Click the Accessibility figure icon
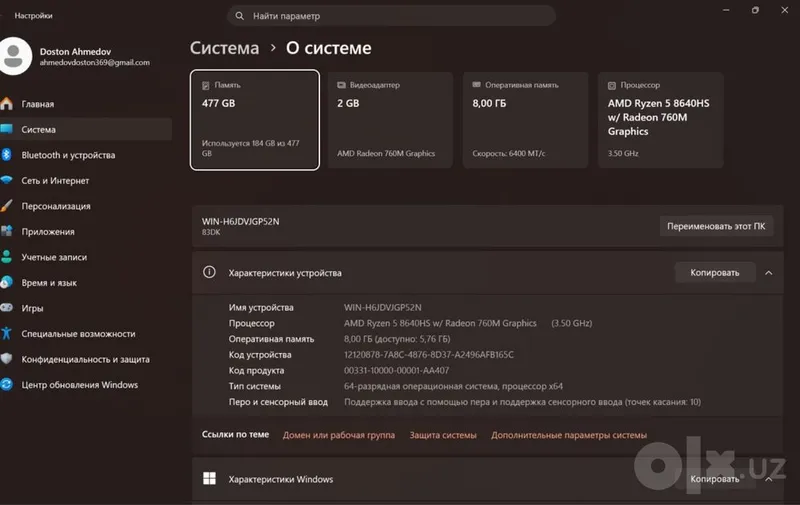The image size is (800, 505). click(7, 333)
